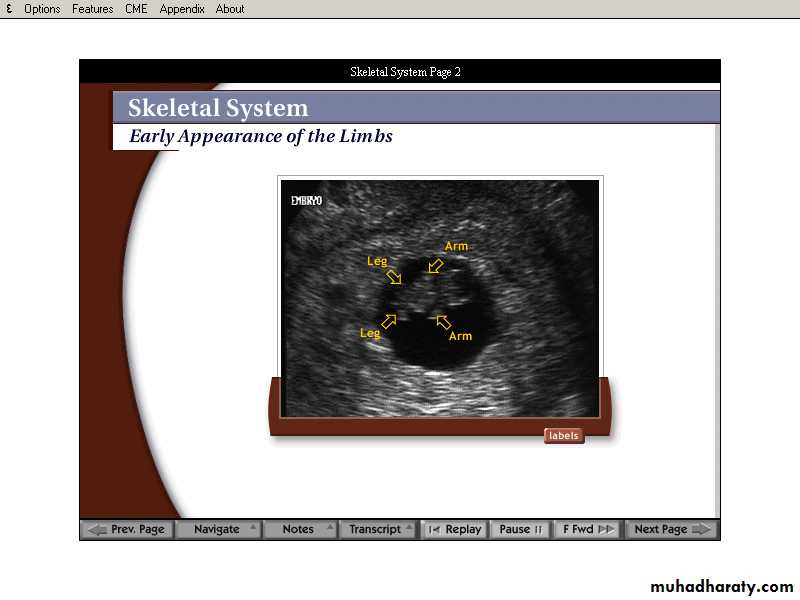Fast forward using the F Fwd button
This screenshot has width=800, height=600.
coord(588,529)
